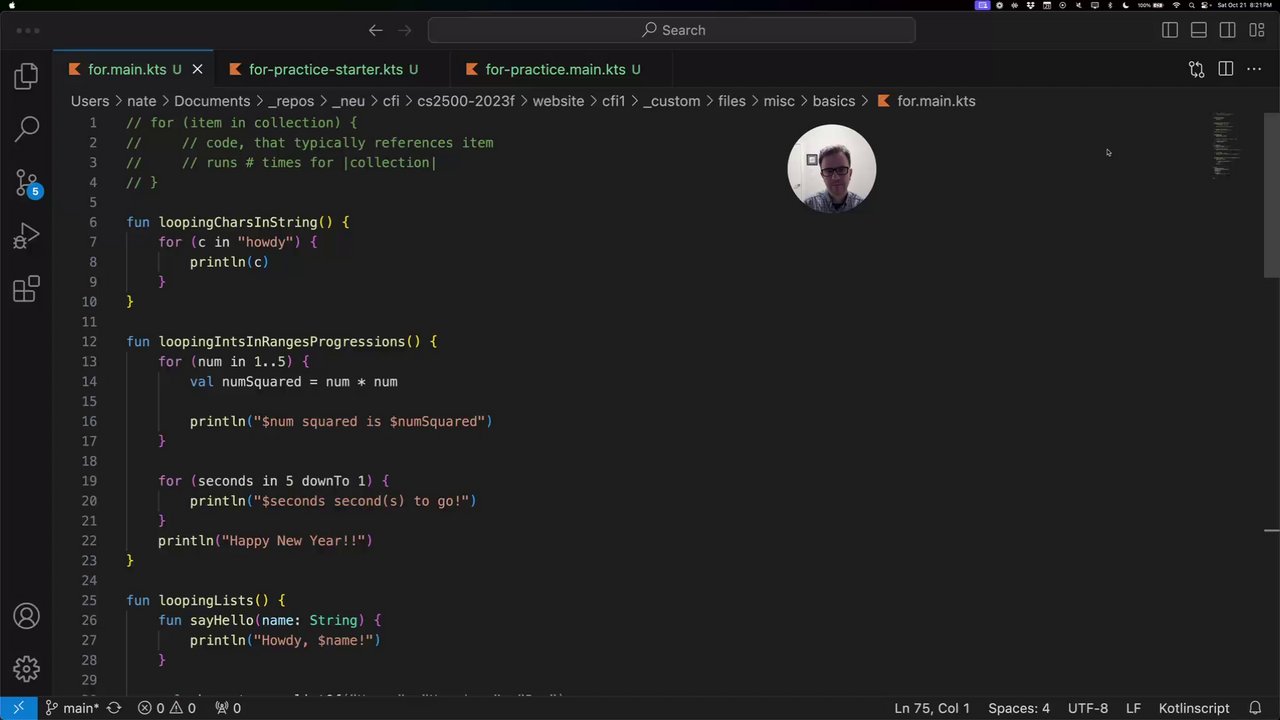1280x720 pixels.
Task: Open Source Control view with 5 pending changes
Action: click(x=27, y=183)
